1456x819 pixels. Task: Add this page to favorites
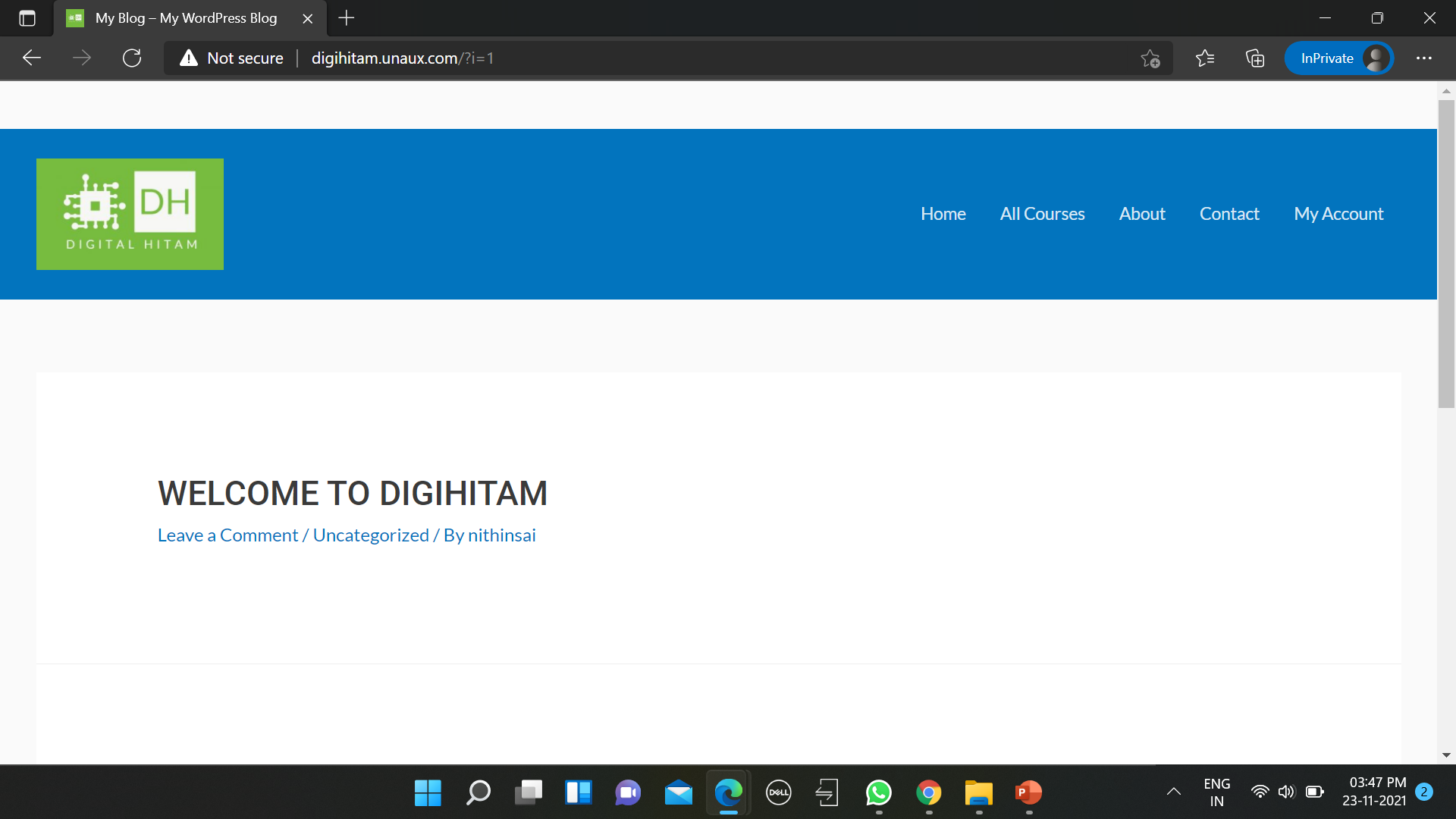(1150, 58)
